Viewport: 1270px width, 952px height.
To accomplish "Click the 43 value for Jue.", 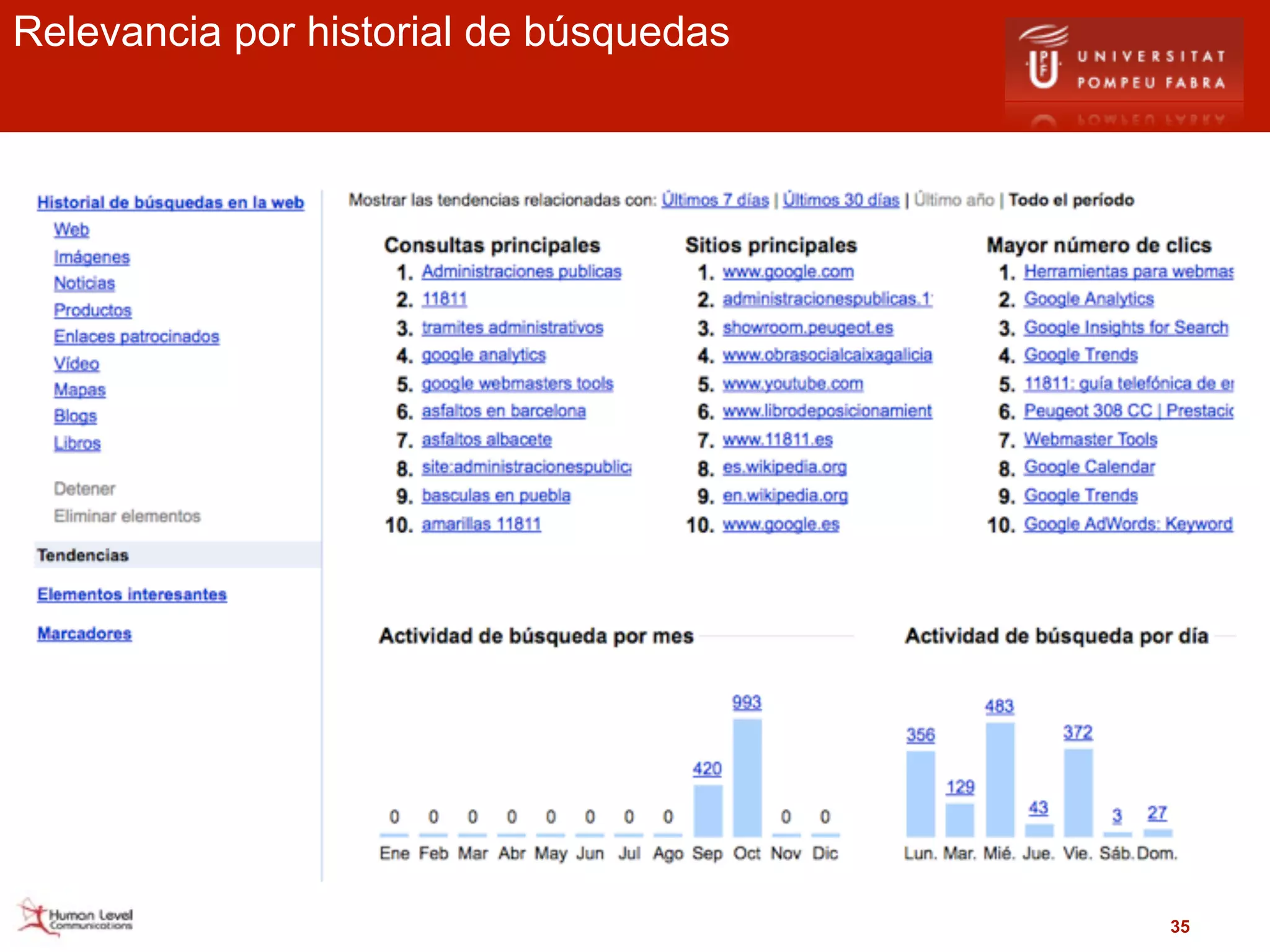I will 1039,808.
